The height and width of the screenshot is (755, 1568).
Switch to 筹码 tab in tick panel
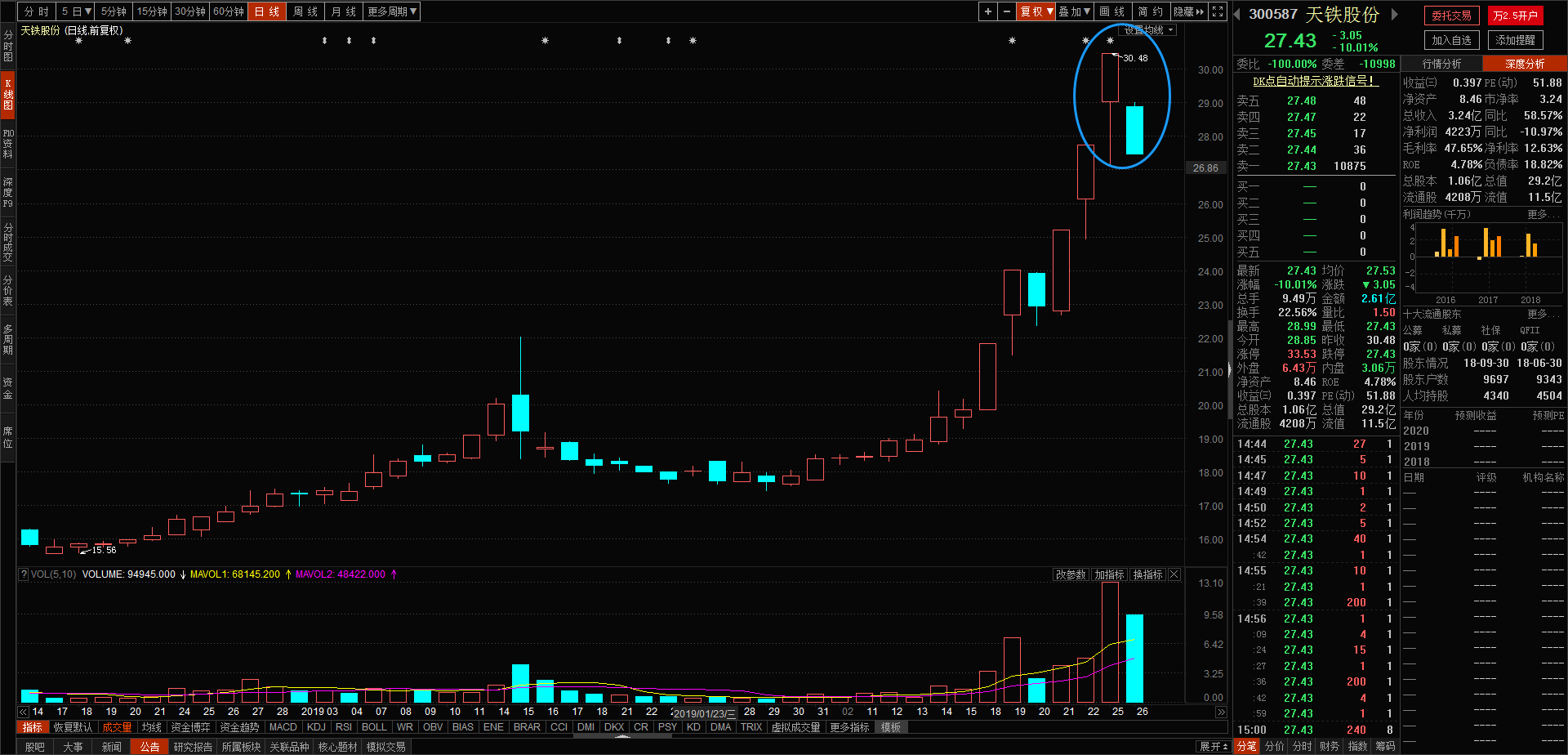pyautogui.click(x=1386, y=746)
